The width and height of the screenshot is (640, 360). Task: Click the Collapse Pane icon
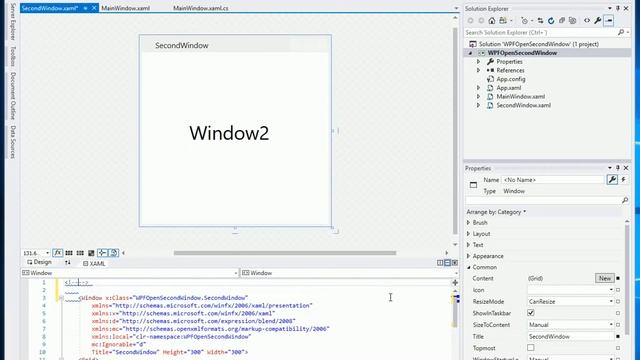tap(455, 263)
